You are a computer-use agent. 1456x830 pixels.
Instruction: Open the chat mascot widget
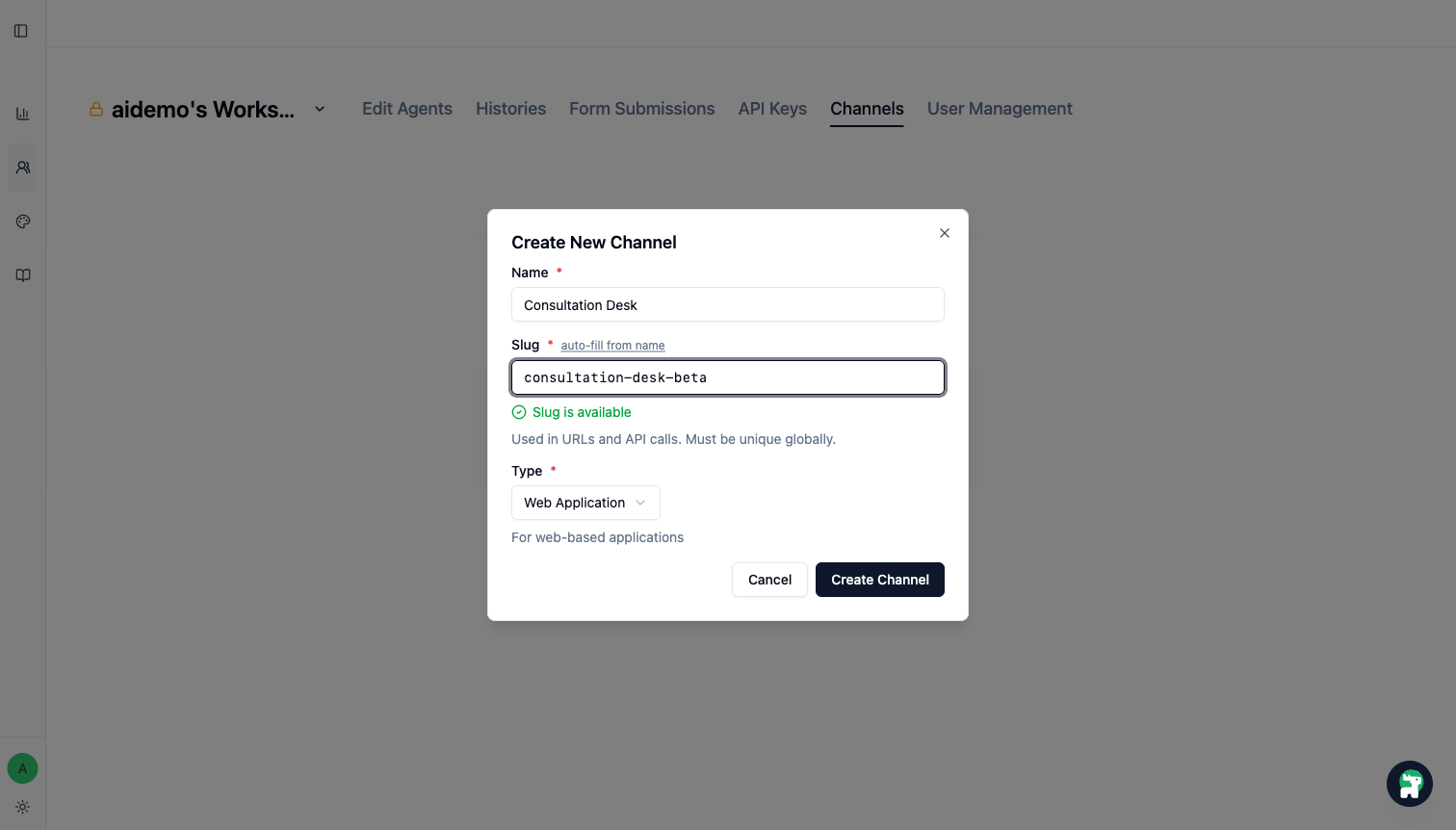pos(1409,783)
